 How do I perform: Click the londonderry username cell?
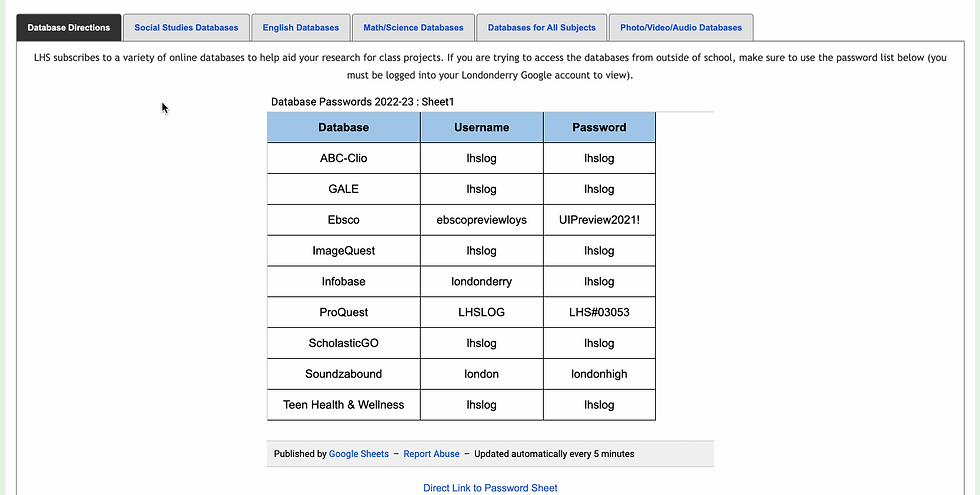[x=482, y=281]
